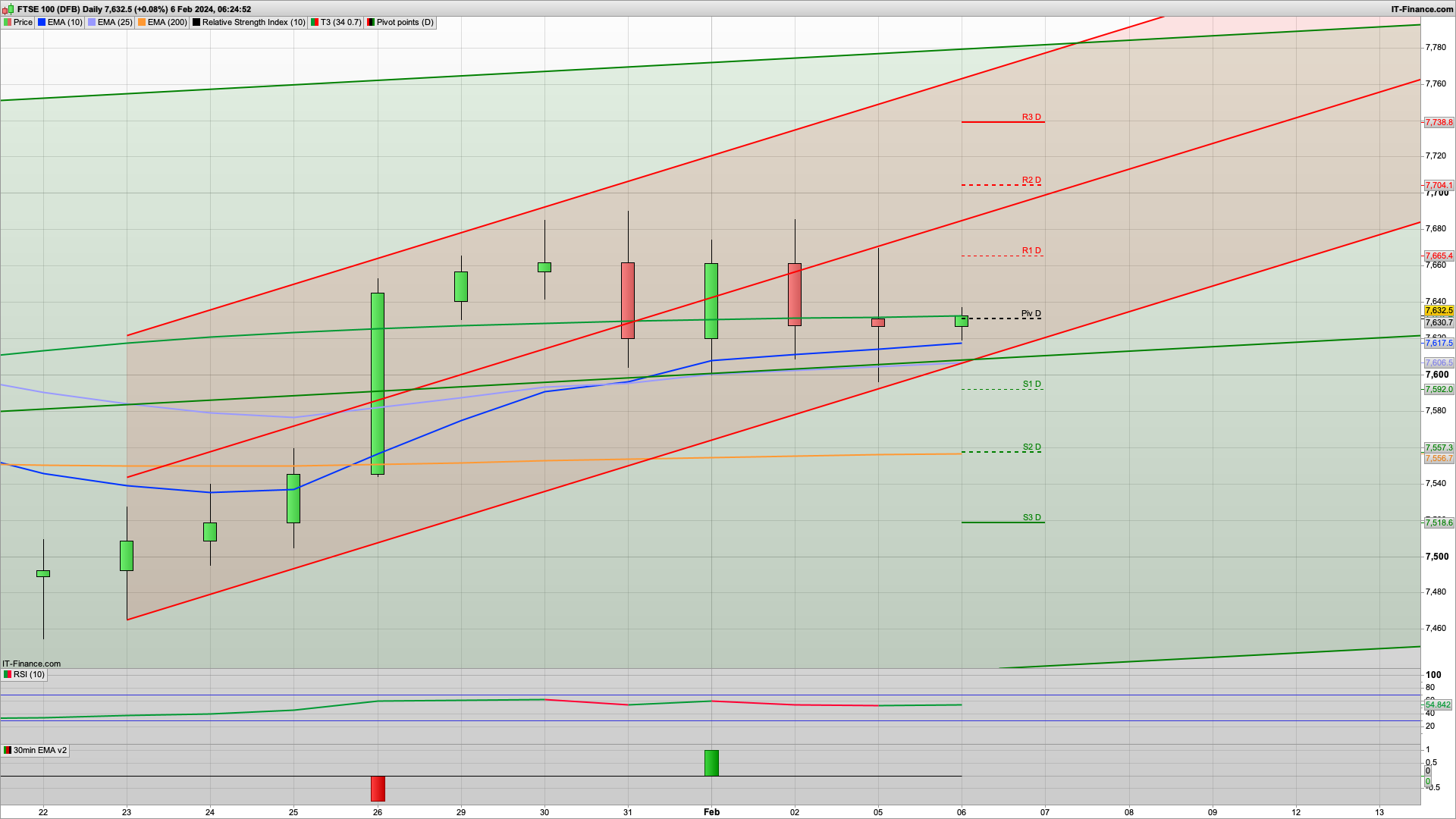Screen dimensions: 1456x819
Task: Click the 13 date label on time axis
Action: pyautogui.click(x=1379, y=812)
